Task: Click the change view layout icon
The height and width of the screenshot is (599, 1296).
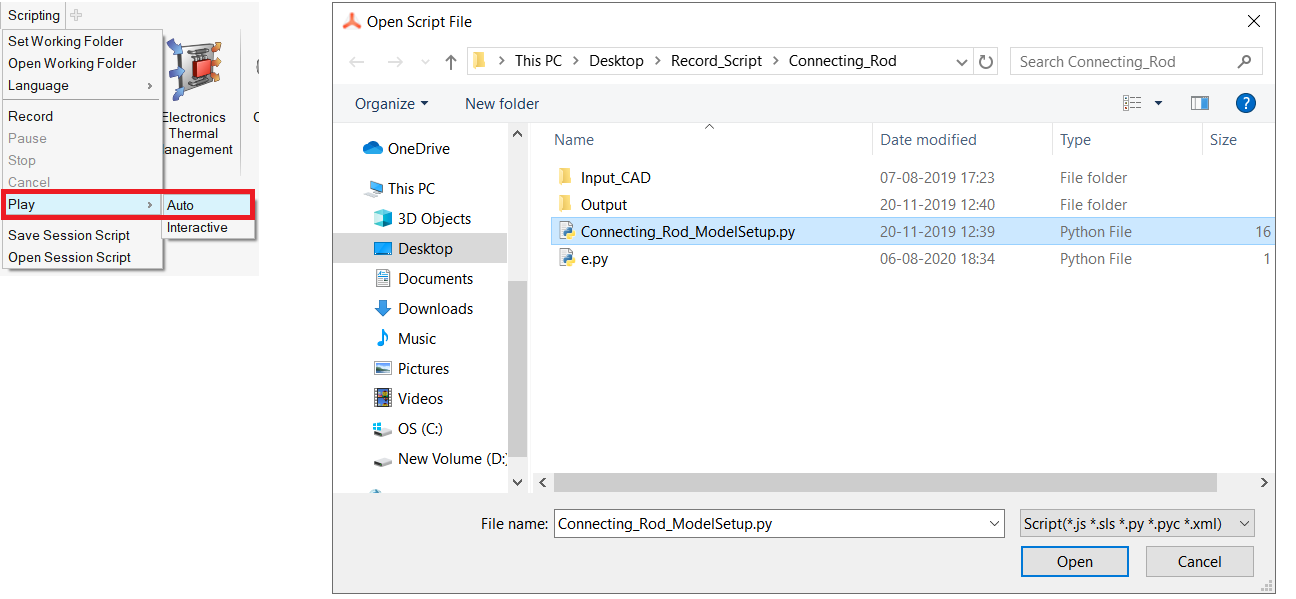Action: coord(1133,103)
